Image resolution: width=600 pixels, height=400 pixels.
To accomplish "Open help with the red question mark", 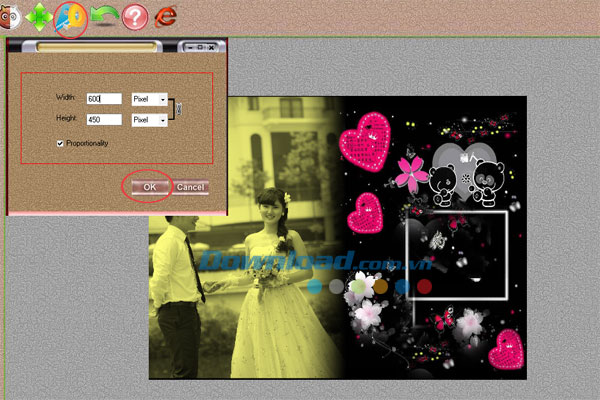I will coord(135,16).
